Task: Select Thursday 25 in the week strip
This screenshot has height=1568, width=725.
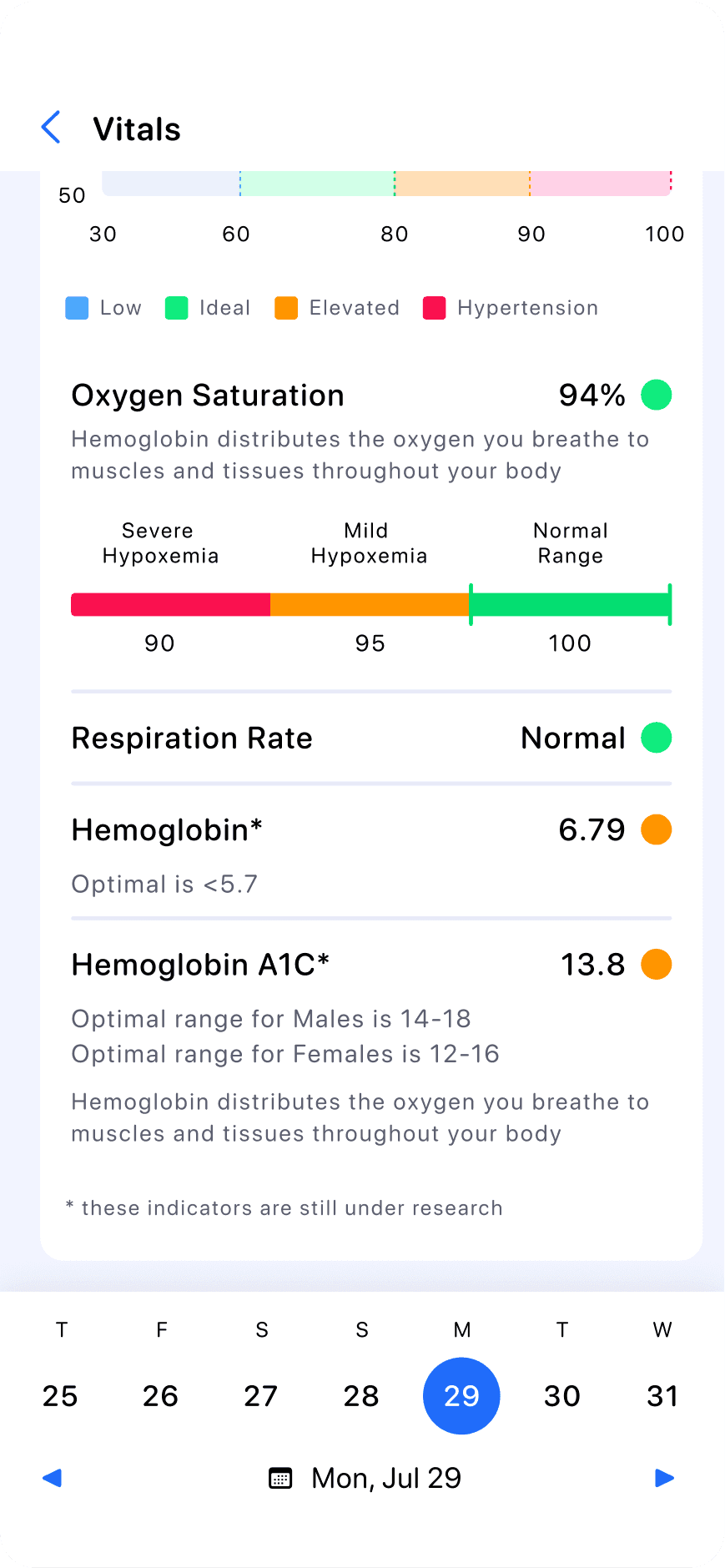Action: click(61, 1395)
